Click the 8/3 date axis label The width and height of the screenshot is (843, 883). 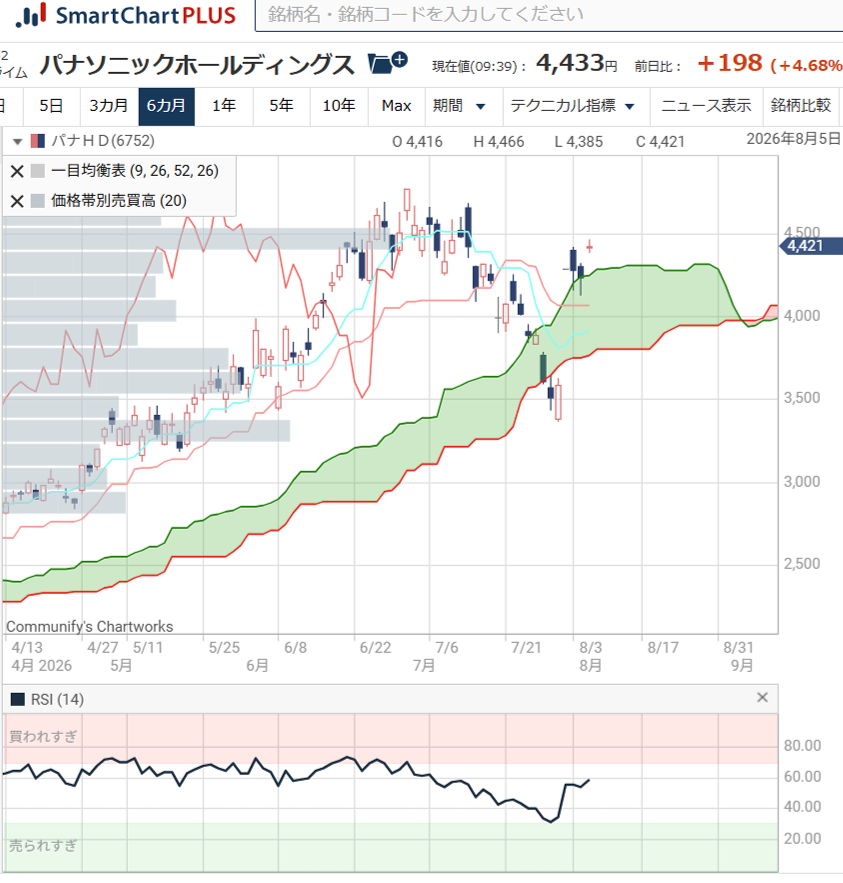[x=591, y=648]
